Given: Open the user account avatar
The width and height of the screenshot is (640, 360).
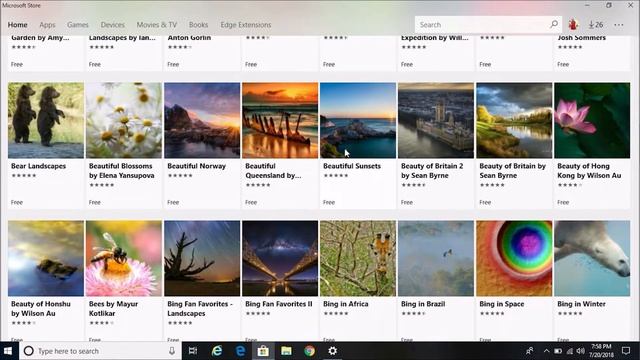Looking at the screenshot, I should click(x=573, y=24).
